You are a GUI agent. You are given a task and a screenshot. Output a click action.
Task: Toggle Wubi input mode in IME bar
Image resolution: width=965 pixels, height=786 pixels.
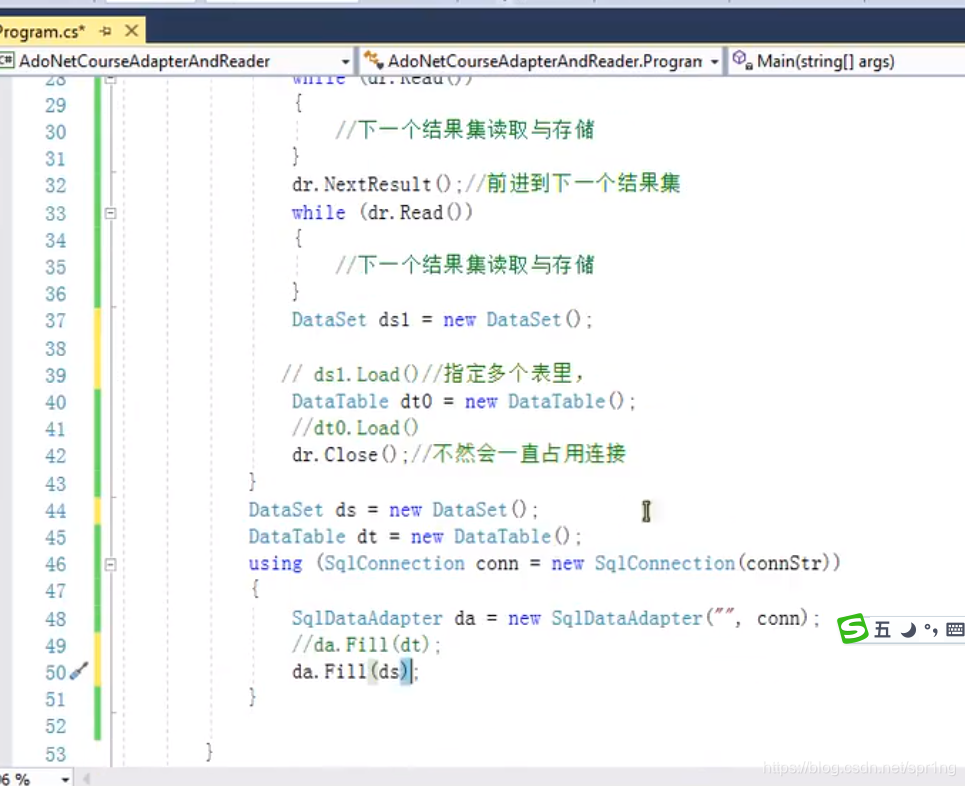click(x=883, y=630)
